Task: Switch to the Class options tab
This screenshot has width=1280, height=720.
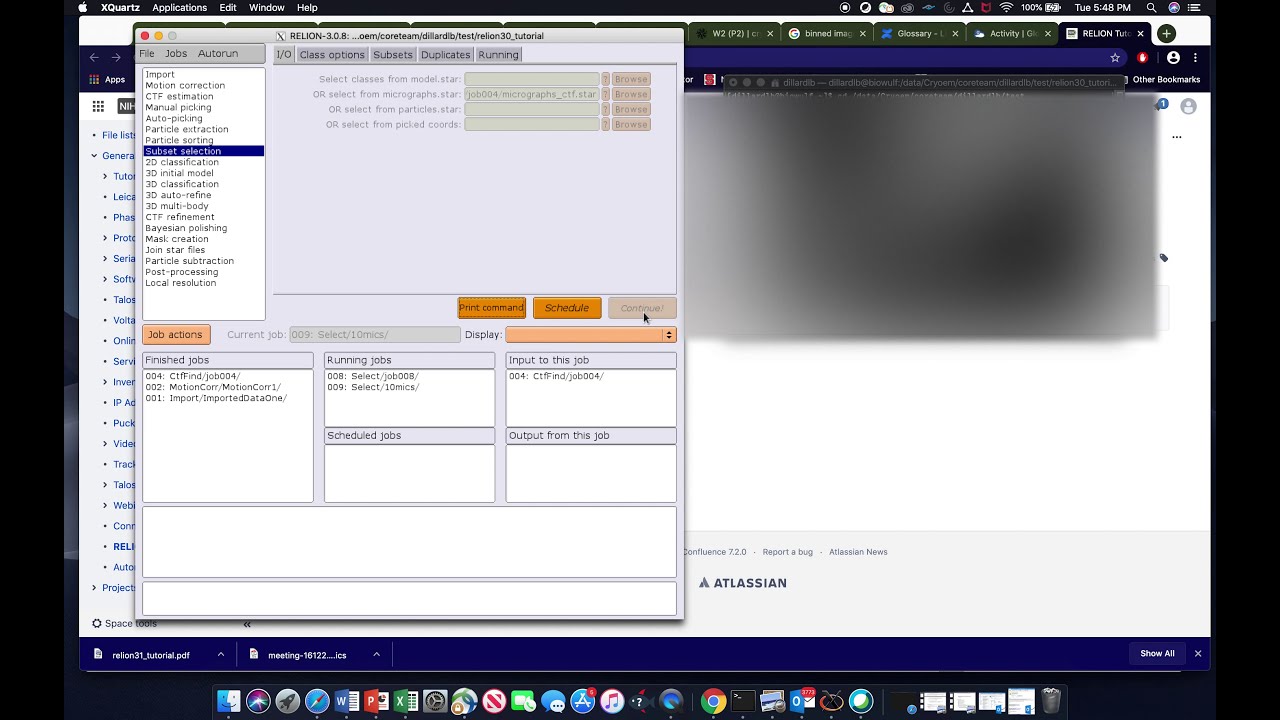Action: tap(332, 55)
